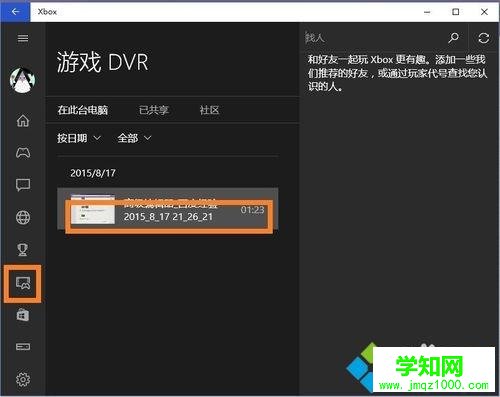Screen dimensions: 500x397
Task: Open the user profile avatar
Action: 22,80
